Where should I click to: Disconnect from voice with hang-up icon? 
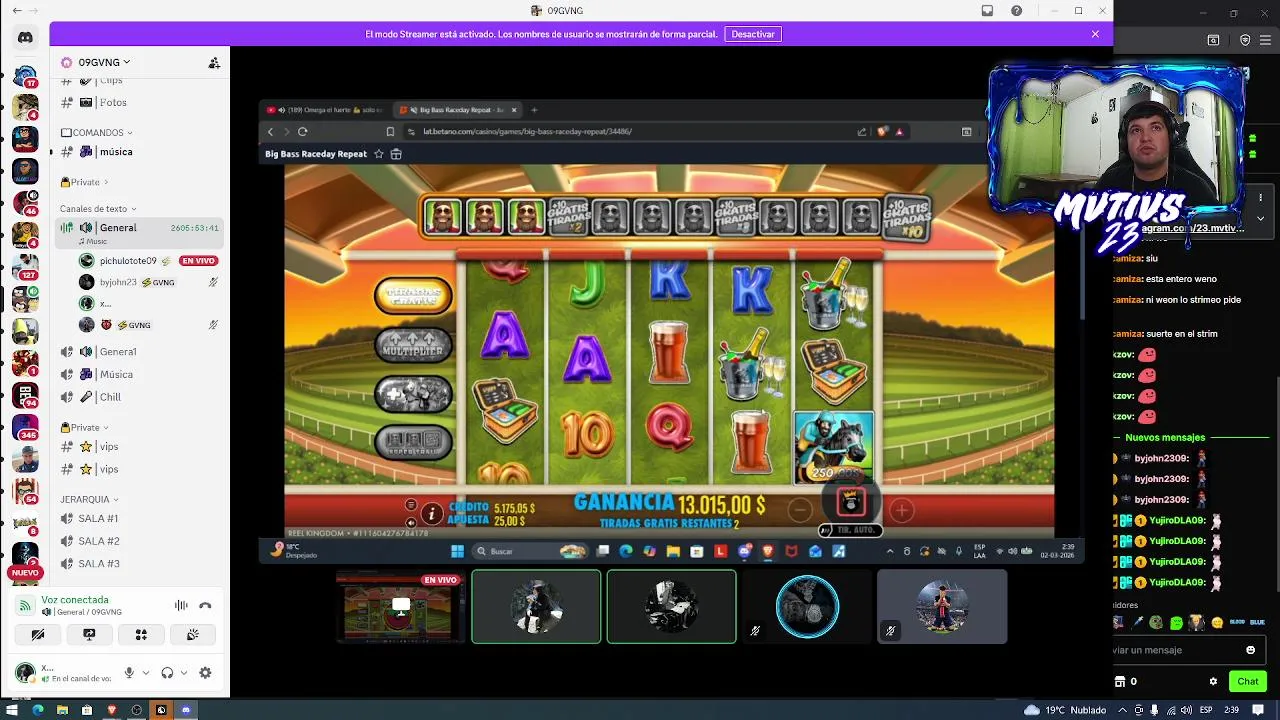pyautogui.click(x=205, y=605)
